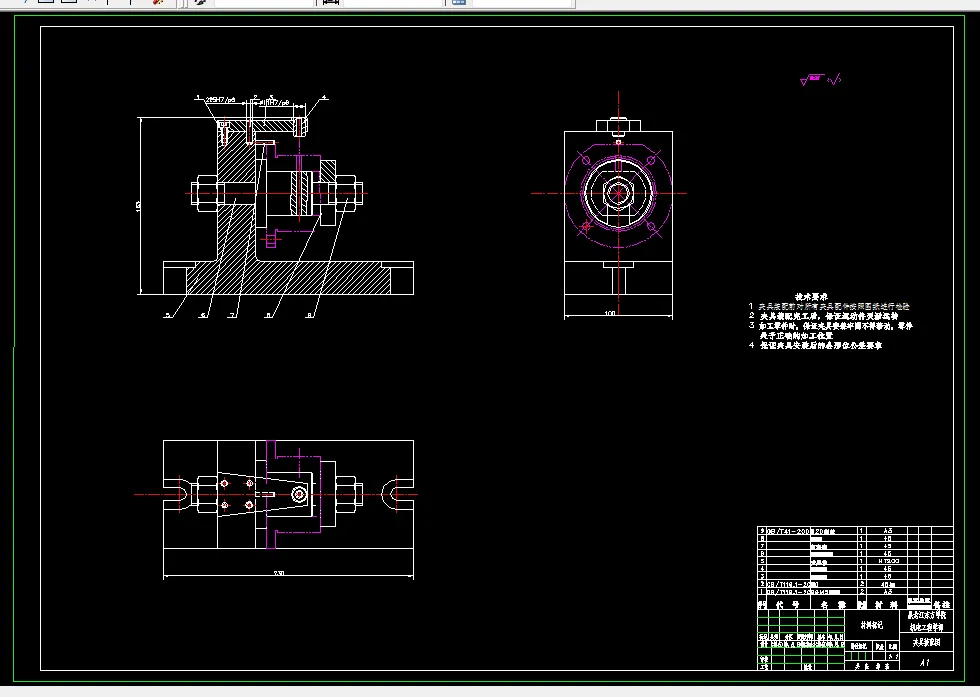
Task: Click the dimension style icon in the top toolbar
Action: pyautogui.click(x=331, y=2)
